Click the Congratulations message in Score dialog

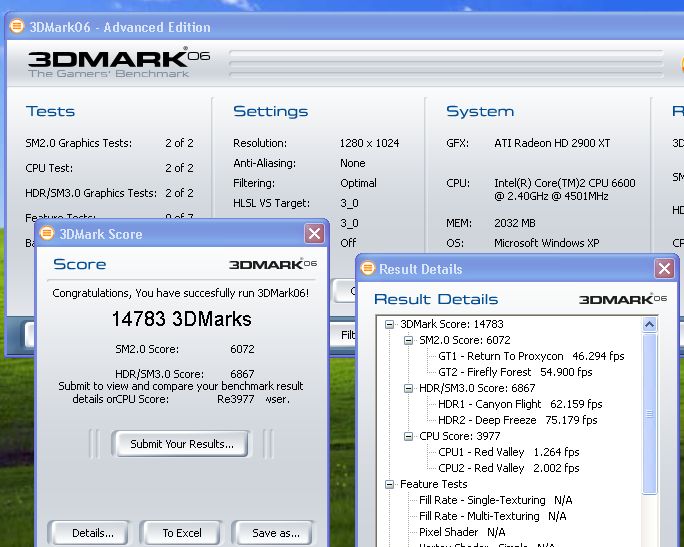pyautogui.click(x=181, y=293)
